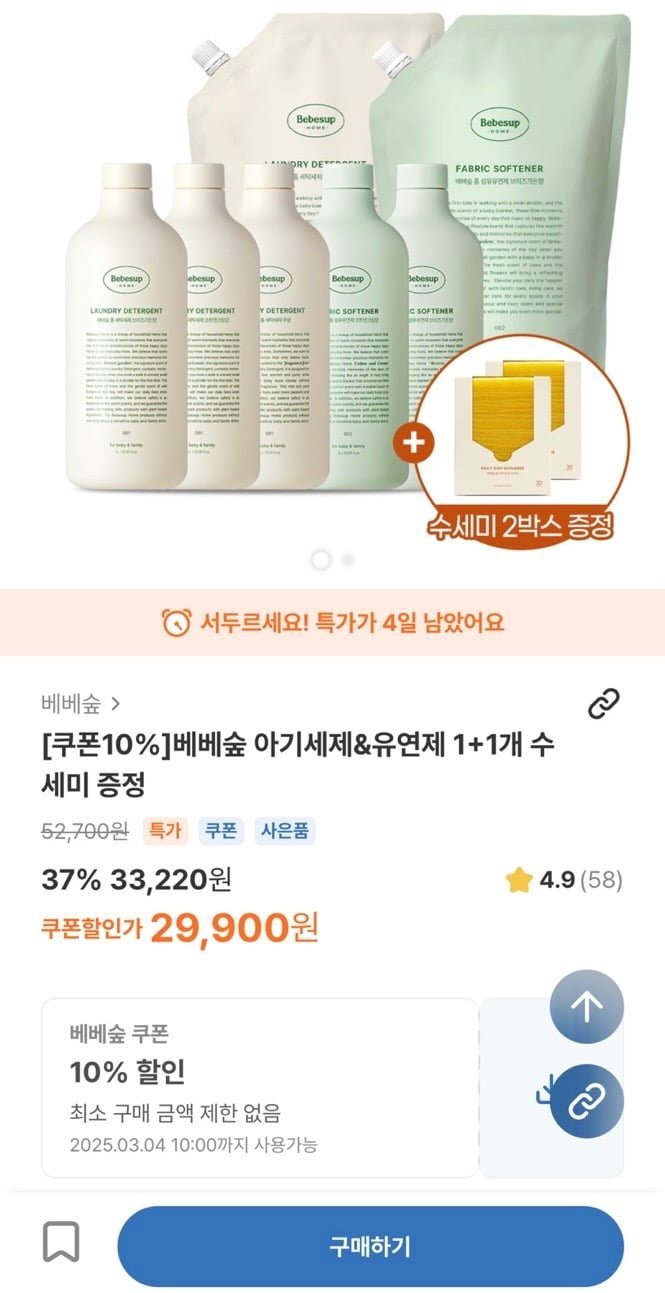Open the reviews count (58)

click(601, 880)
